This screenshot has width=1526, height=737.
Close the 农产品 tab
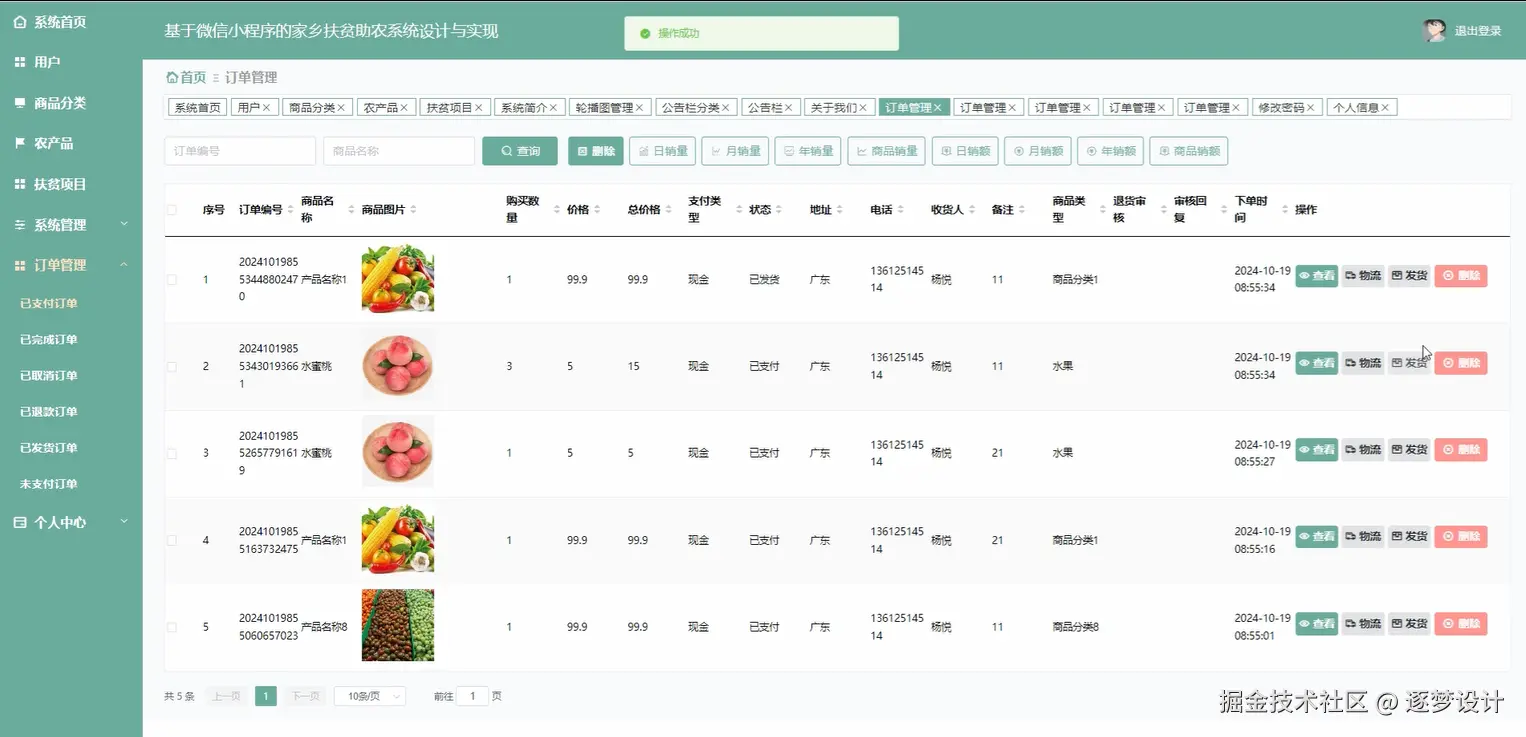click(404, 107)
